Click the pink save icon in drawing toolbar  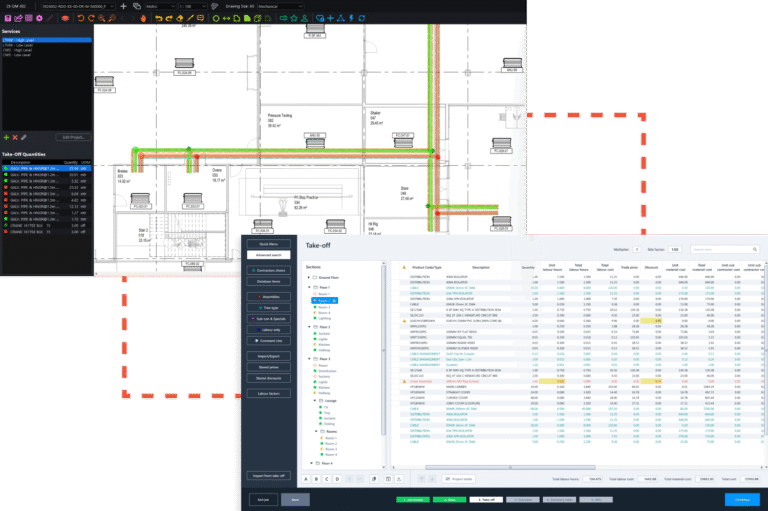tap(8, 18)
